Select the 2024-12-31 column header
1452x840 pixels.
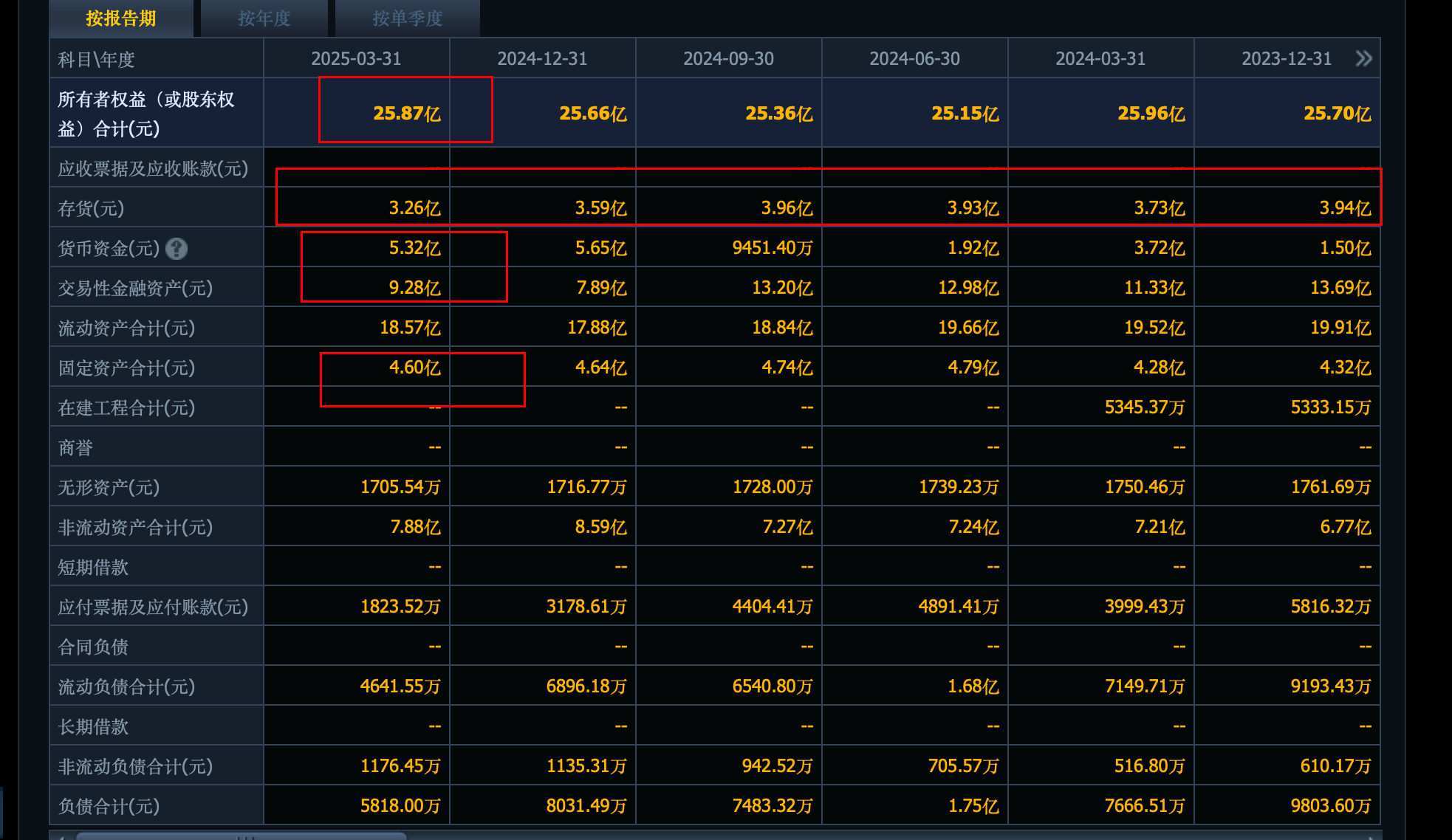[542, 58]
